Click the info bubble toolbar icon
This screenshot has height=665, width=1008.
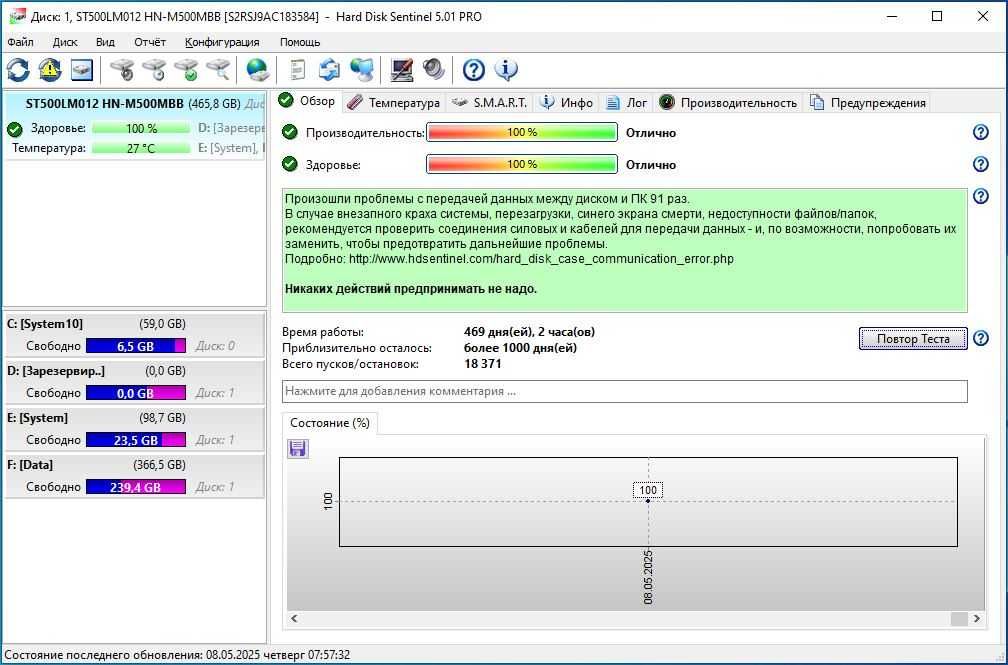point(506,69)
